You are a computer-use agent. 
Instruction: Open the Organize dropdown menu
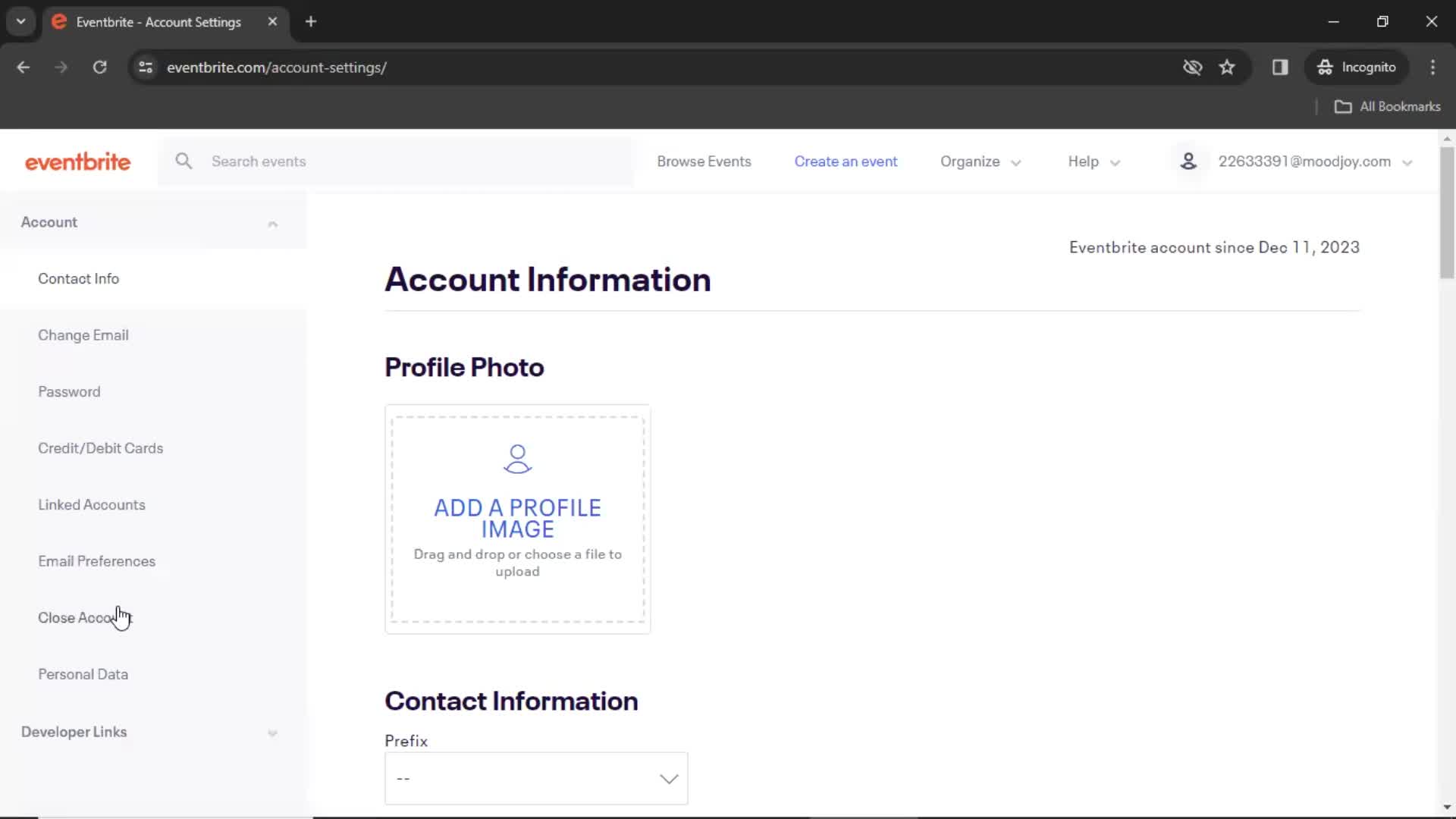pyautogui.click(x=981, y=162)
